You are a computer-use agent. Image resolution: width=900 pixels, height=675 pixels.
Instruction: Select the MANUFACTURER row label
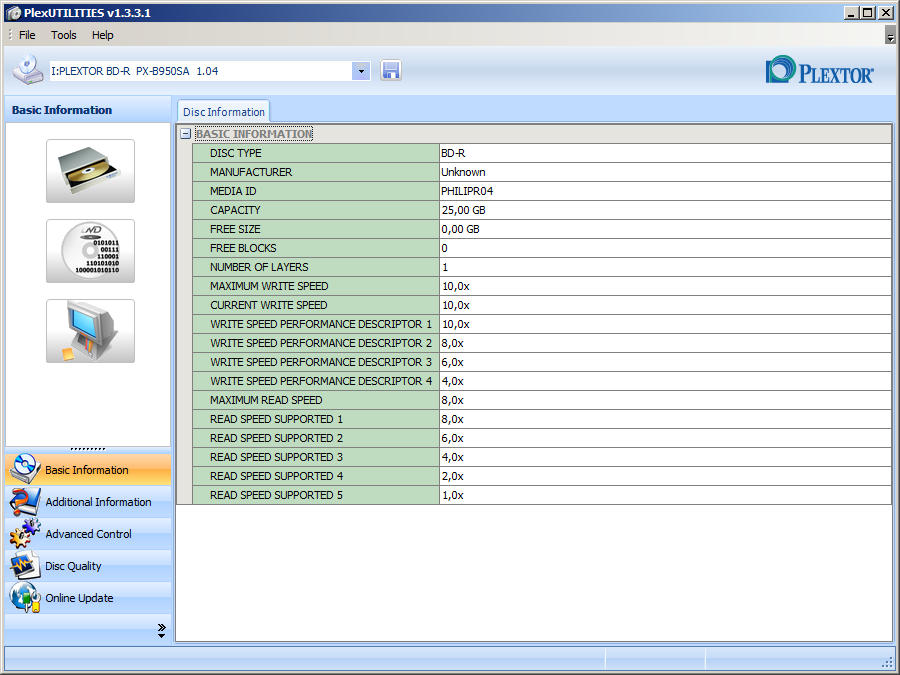tap(251, 172)
